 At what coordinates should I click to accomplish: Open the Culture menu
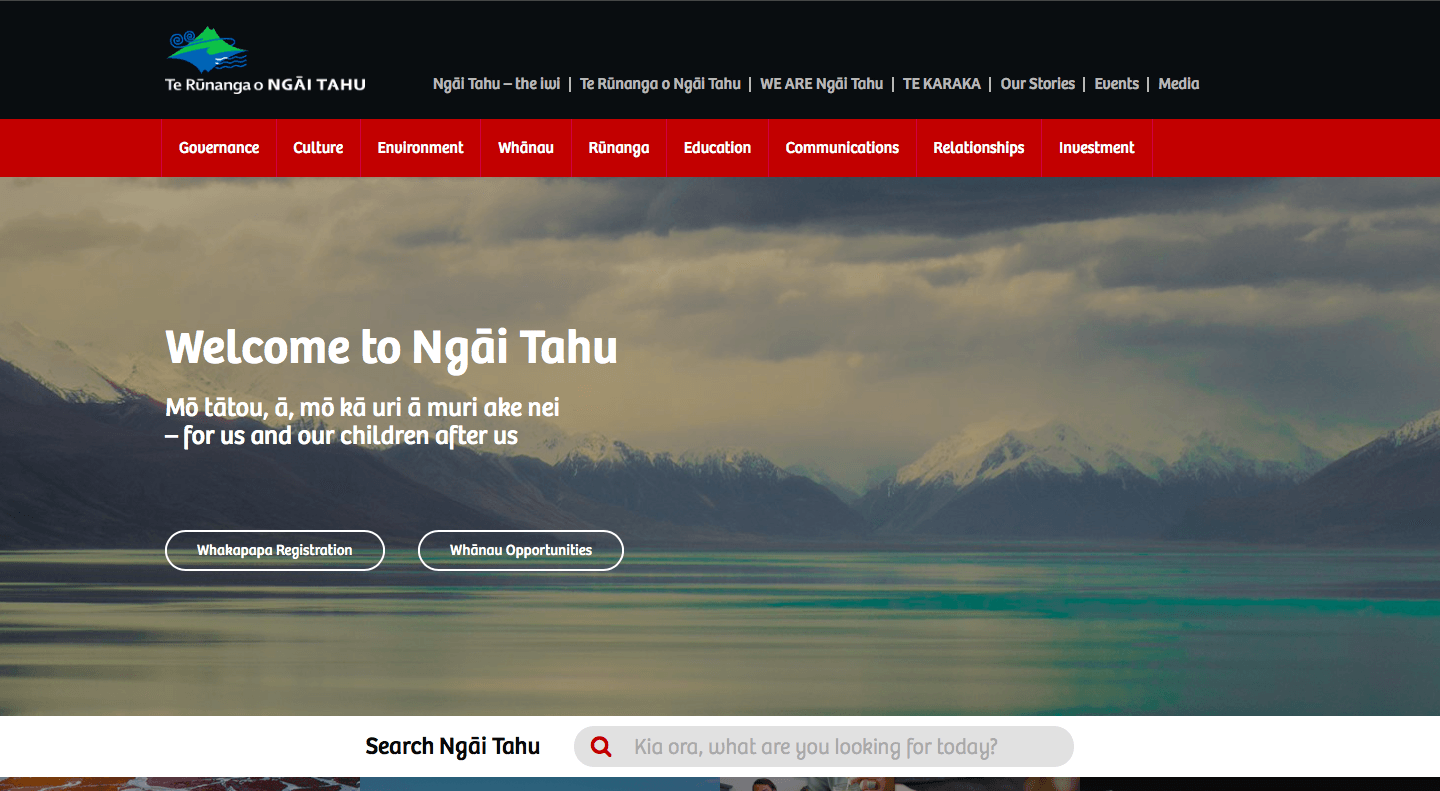[318, 148]
